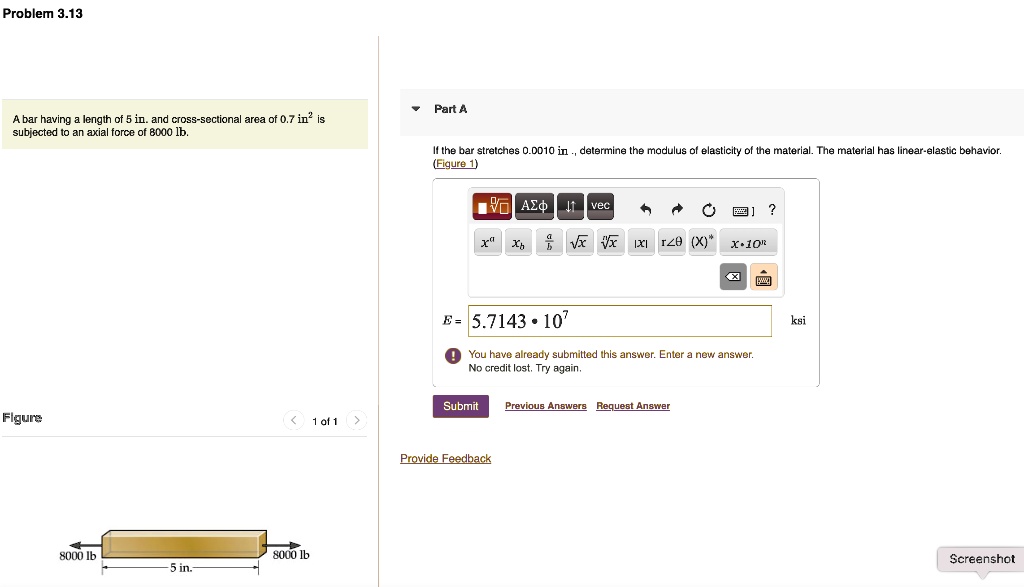Viewport: 1024px width, 587px height.
Task: Toggle the arrows palette in the editor
Action: click(x=569, y=206)
